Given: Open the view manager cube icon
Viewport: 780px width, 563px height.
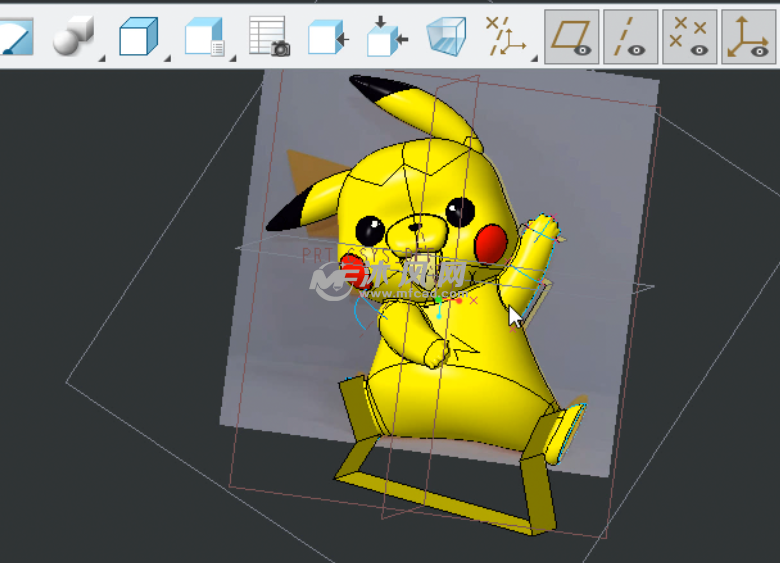Looking at the screenshot, I should (204, 36).
